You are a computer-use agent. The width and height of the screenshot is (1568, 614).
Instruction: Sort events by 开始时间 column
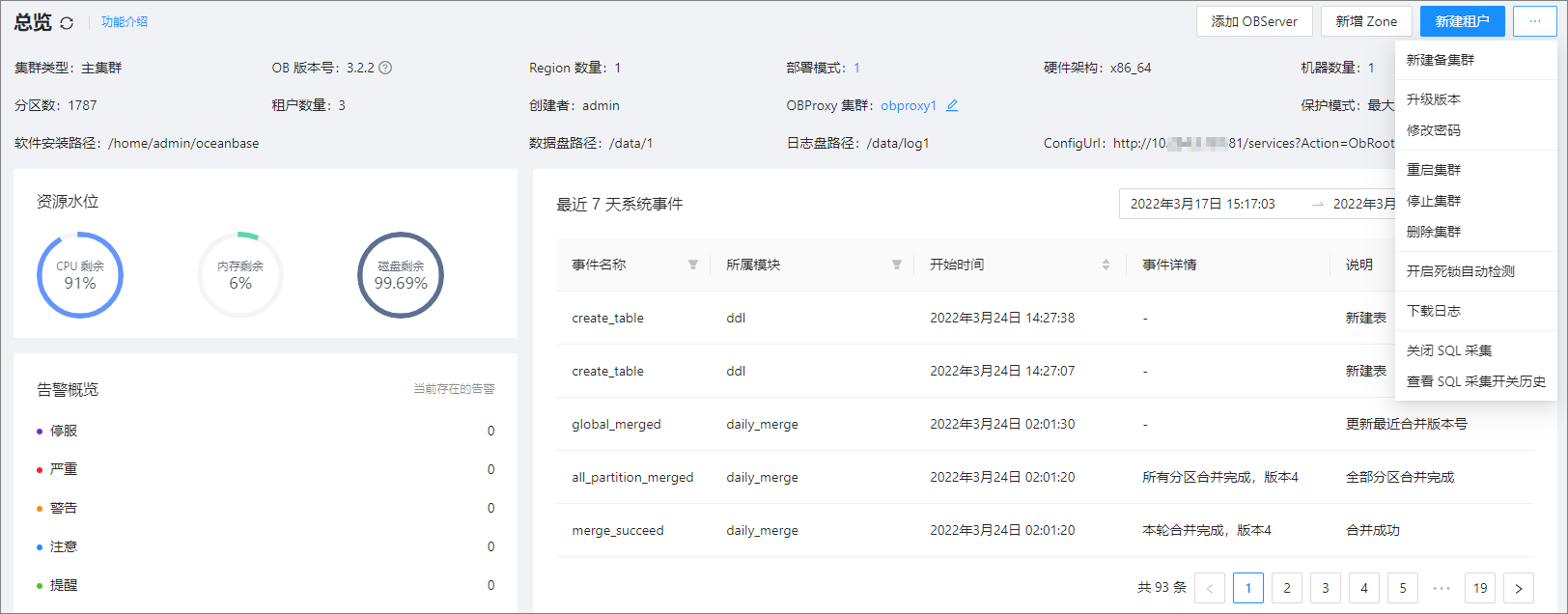pyautogui.click(x=1106, y=265)
